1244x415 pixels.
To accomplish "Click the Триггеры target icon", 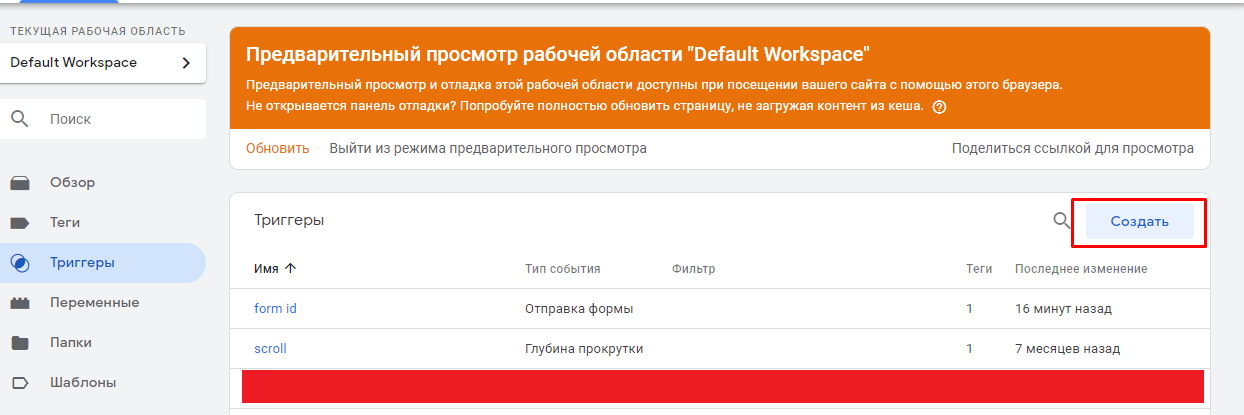I will tap(20, 263).
